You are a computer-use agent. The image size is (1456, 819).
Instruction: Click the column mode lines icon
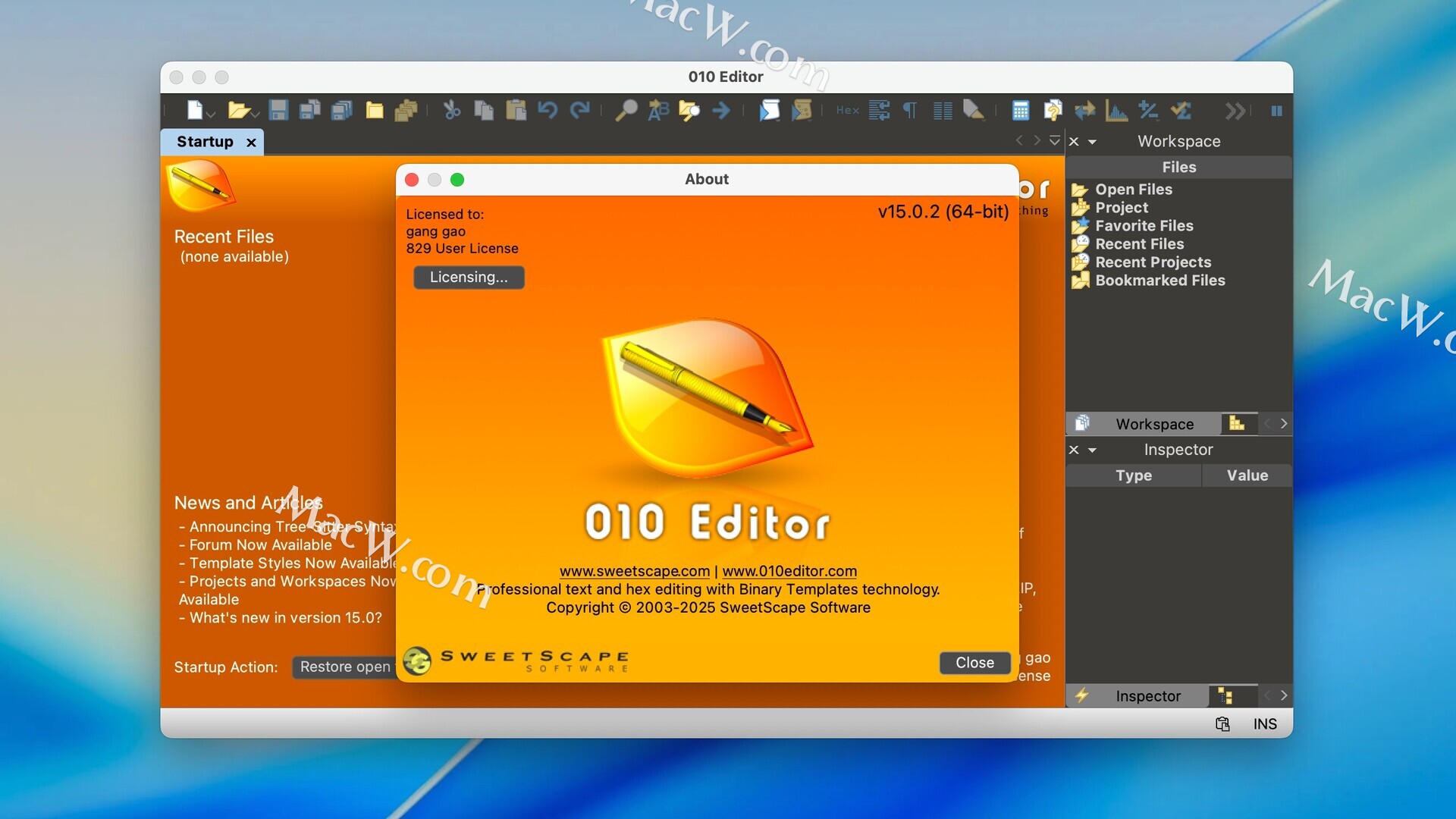pyautogui.click(x=943, y=111)
